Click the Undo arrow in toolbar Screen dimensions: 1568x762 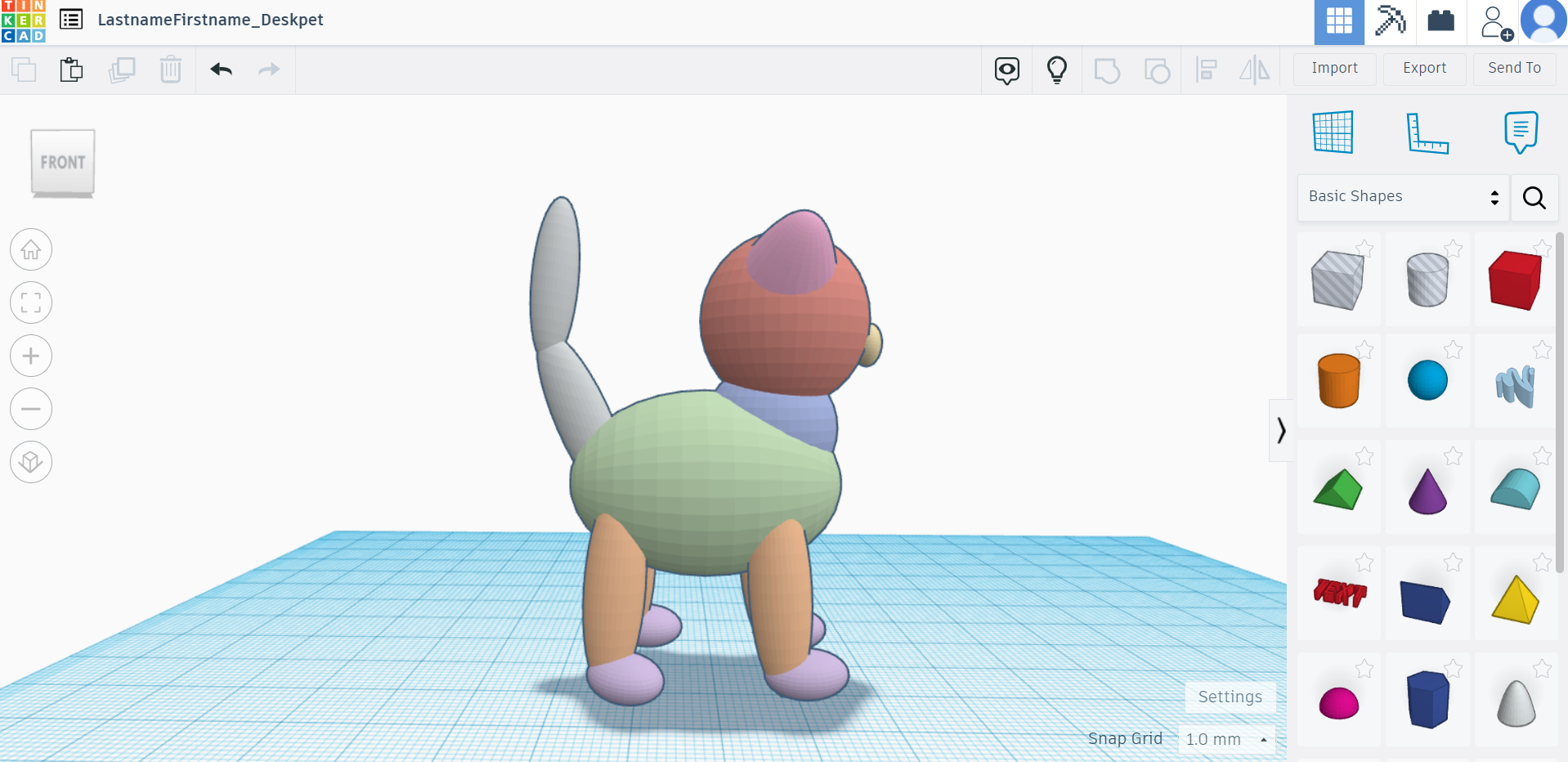tap(221, 70)
